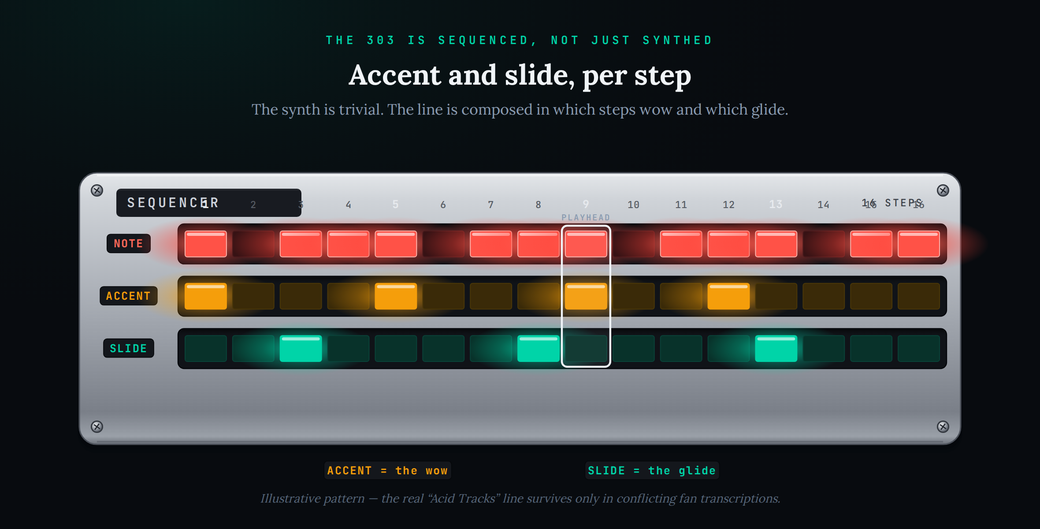Viewport: 1040px width, 529px height.
Task: Turn off the ACCENT on step 1
Action: click(206, 296)
